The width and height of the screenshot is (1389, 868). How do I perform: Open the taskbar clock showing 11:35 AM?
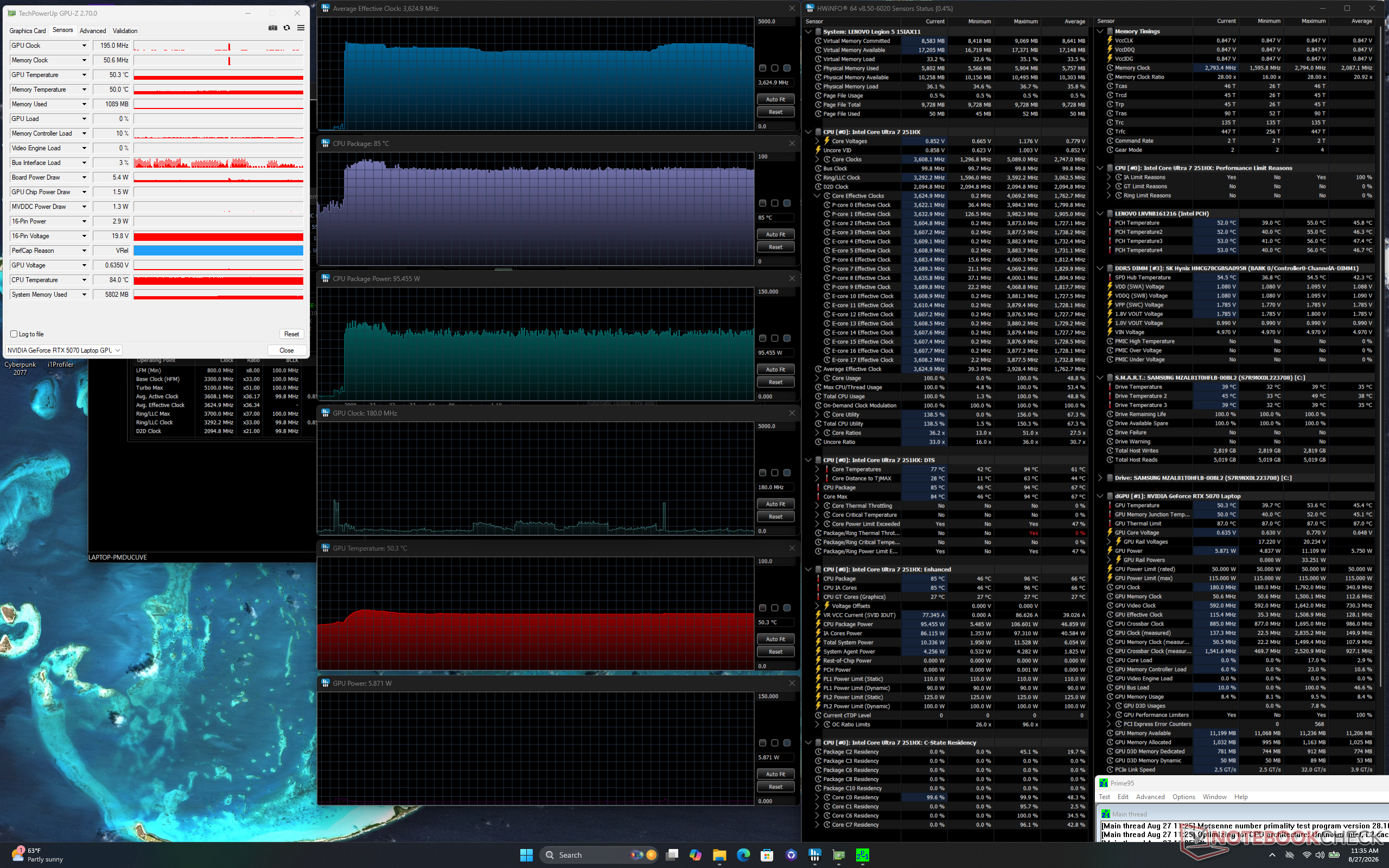(1365, 855)
